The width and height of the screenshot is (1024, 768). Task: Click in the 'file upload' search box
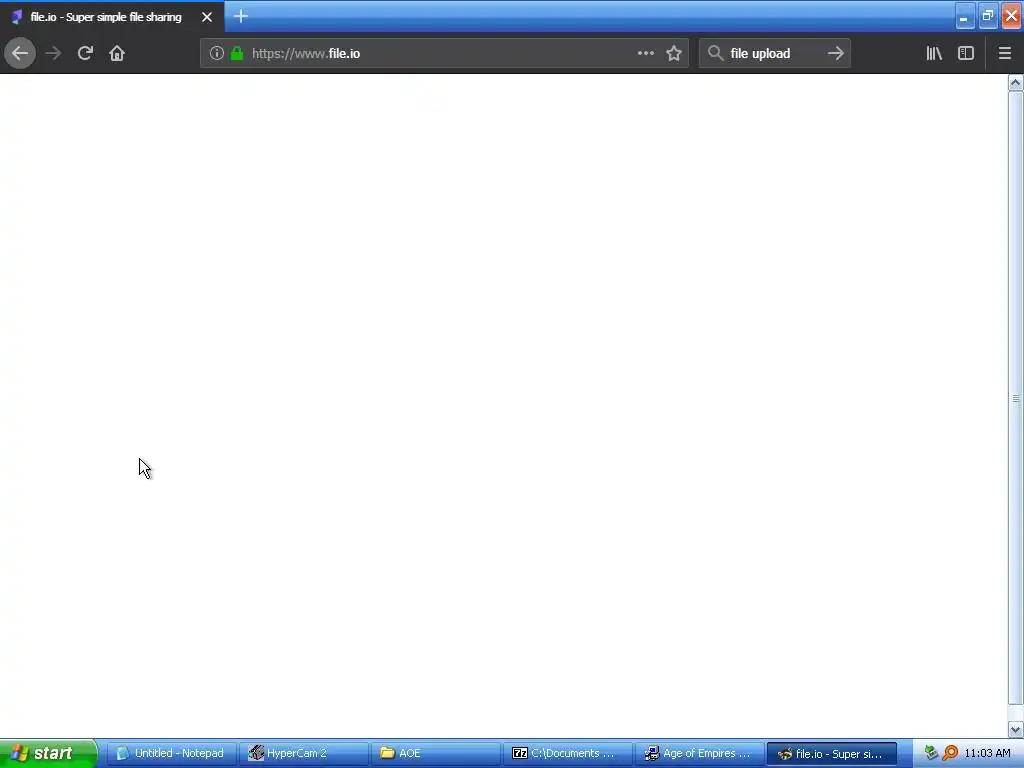pyautogui.click(x=774, y=53)
